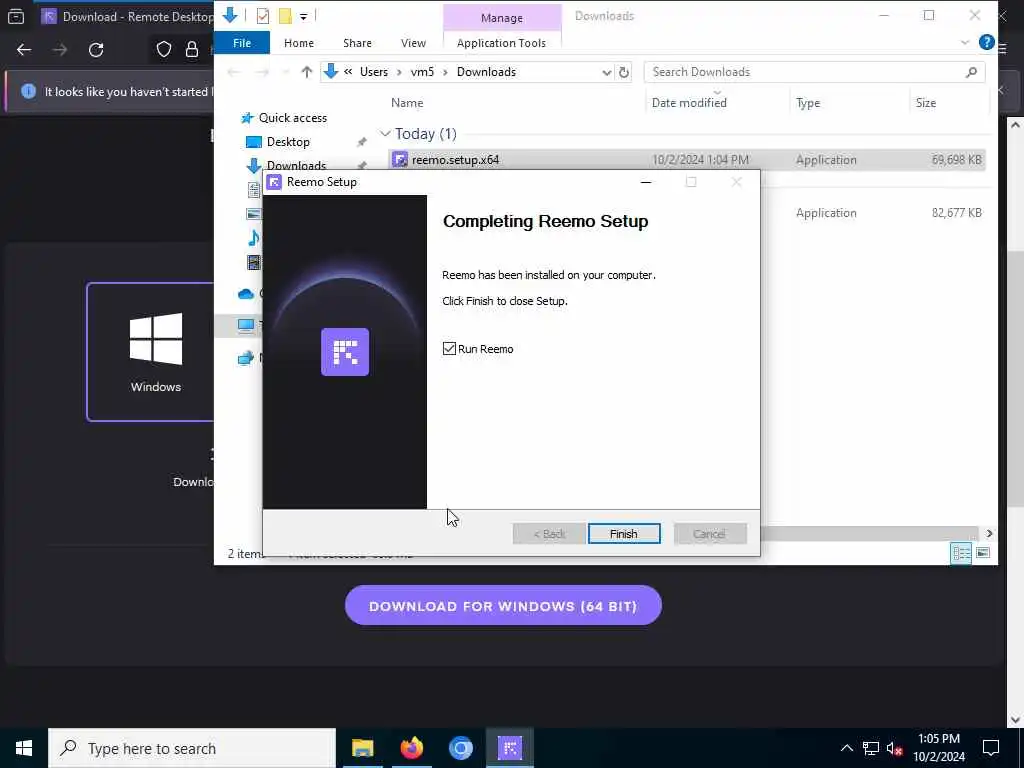
Task: Select the Manage contextual tab
Action: tap(502, 18)
